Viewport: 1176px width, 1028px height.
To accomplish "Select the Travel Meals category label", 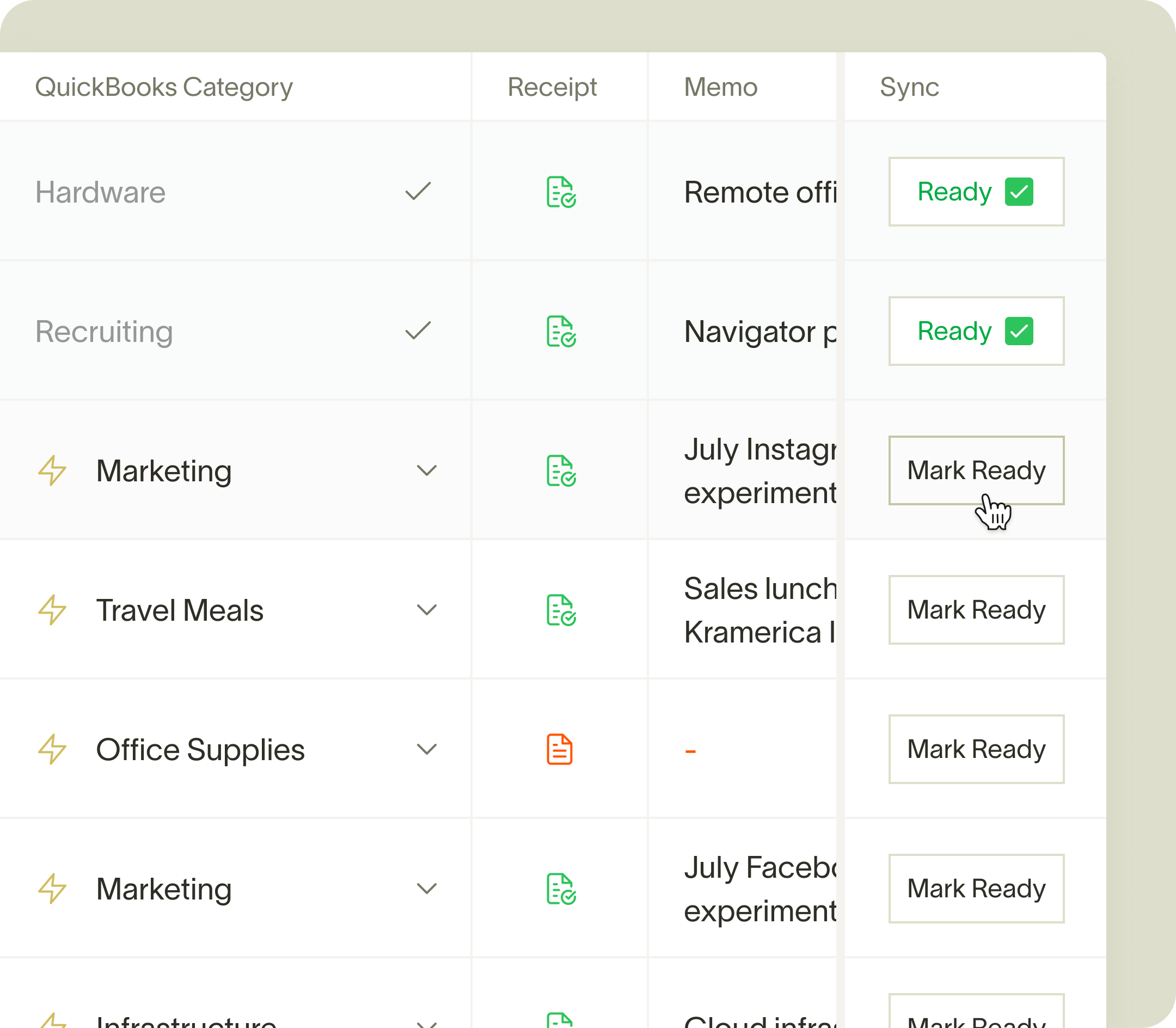I will (x=180, y=610).
